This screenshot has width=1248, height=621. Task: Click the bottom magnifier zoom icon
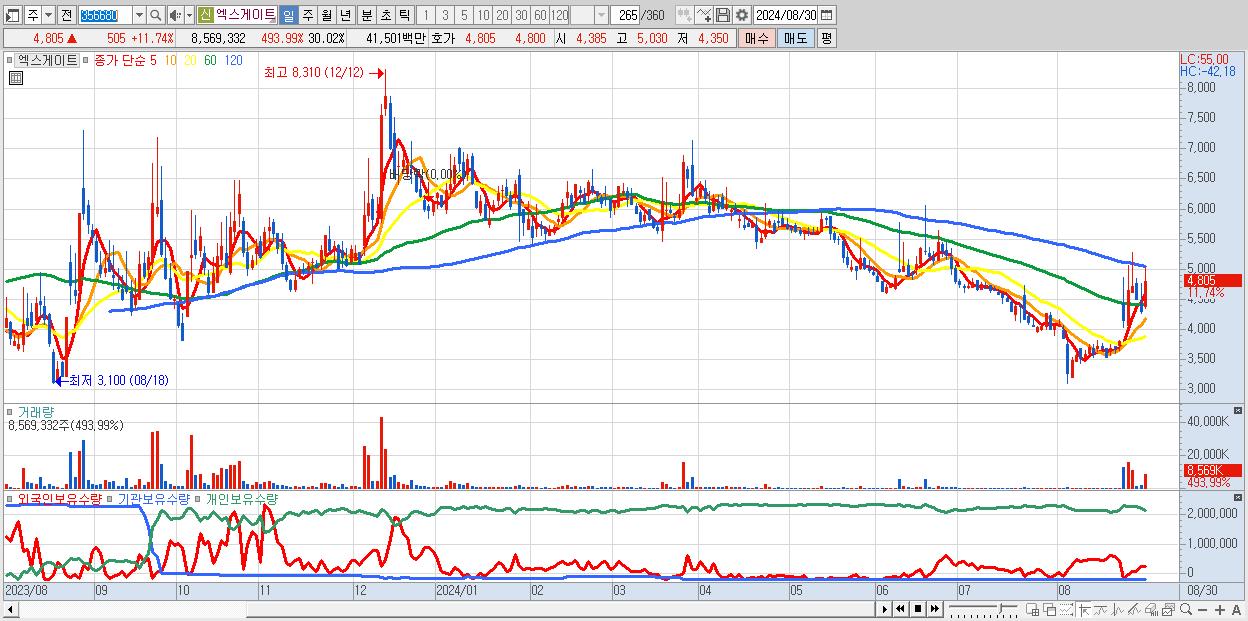coord(1186,609)
